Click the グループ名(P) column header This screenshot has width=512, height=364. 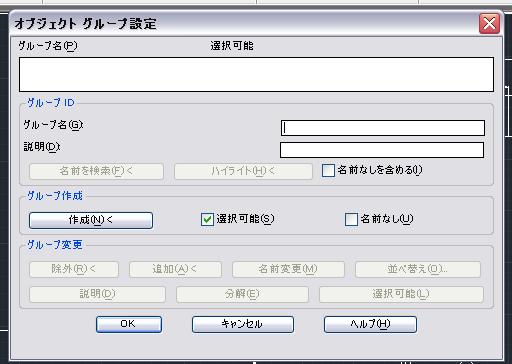click(48, 46)
